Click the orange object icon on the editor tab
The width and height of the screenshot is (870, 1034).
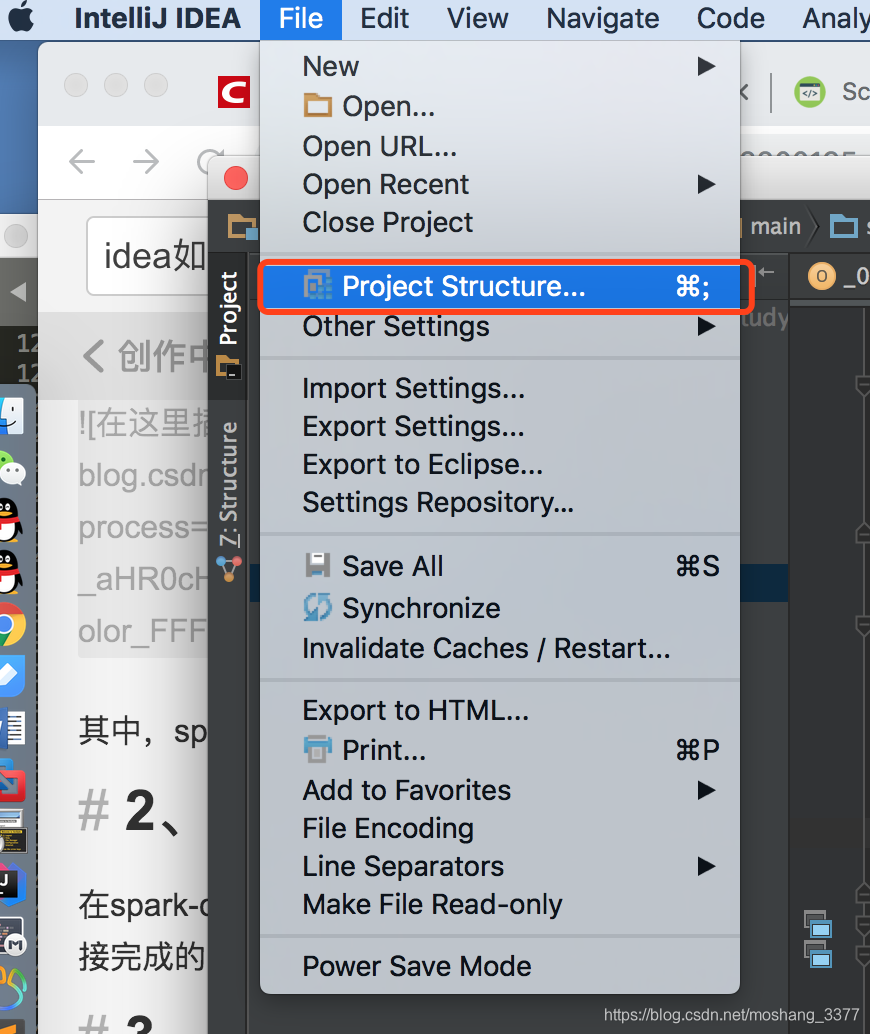(822, 276)
